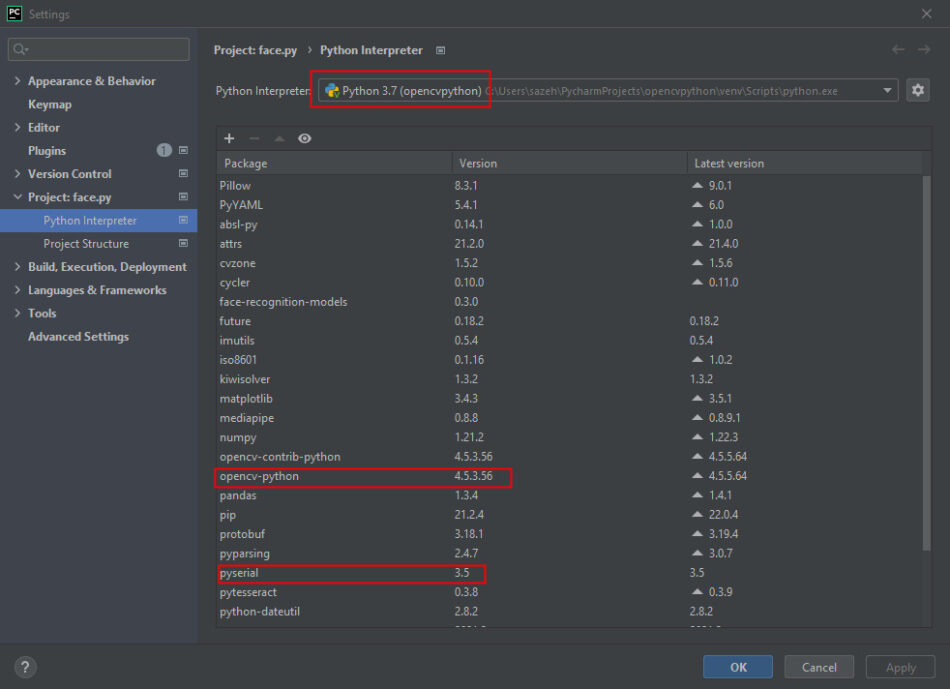This screenshot has width=950, height=689.
Task: Click the upgrade package arrow icon
Action: point(280,139)
